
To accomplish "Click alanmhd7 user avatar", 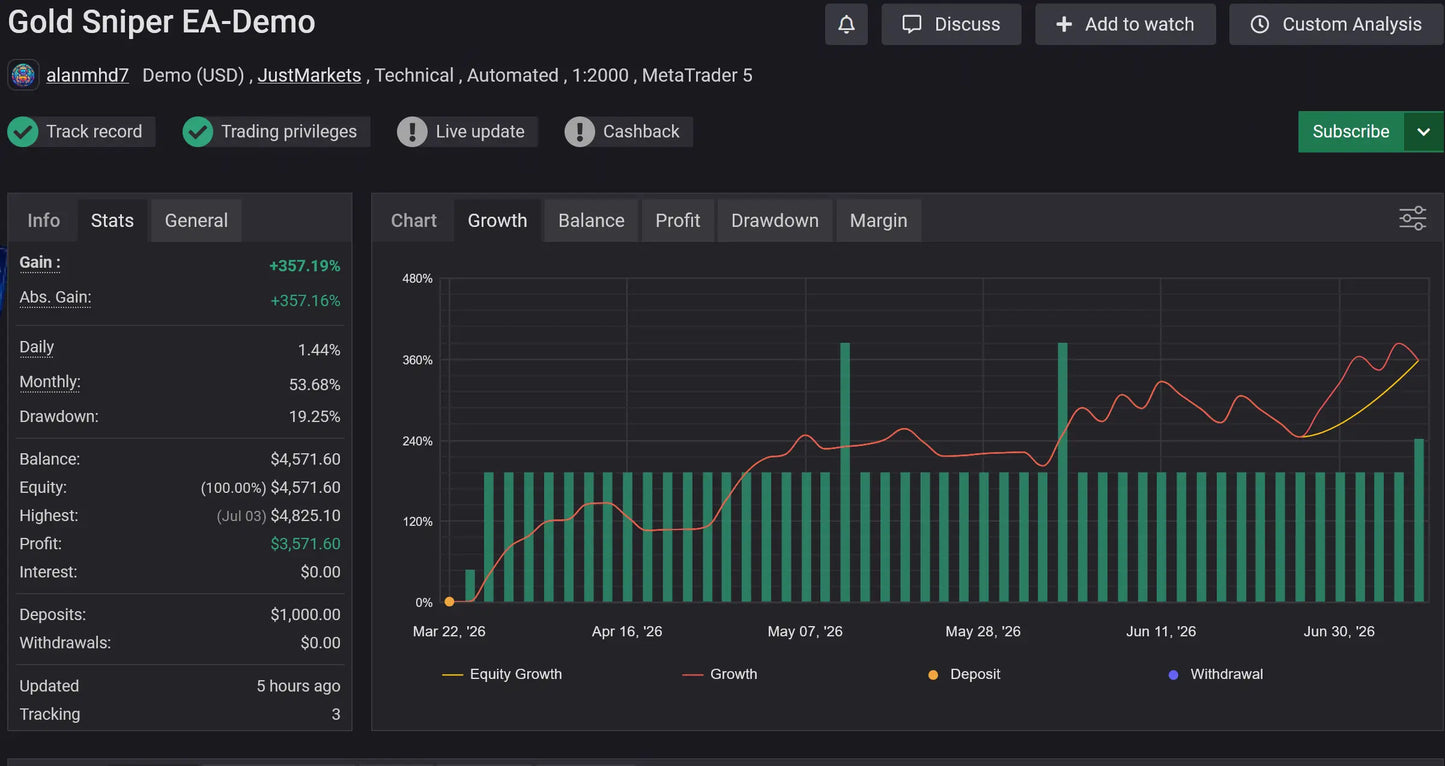I will tap(23, 75).
